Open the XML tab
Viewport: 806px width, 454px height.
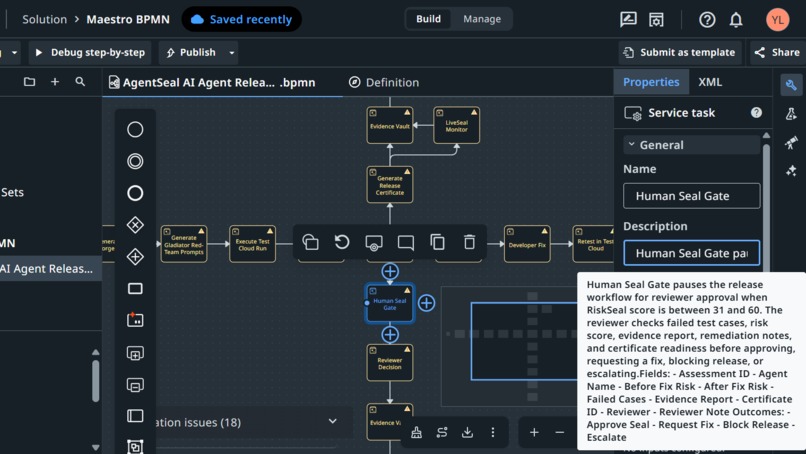point(710,82)
